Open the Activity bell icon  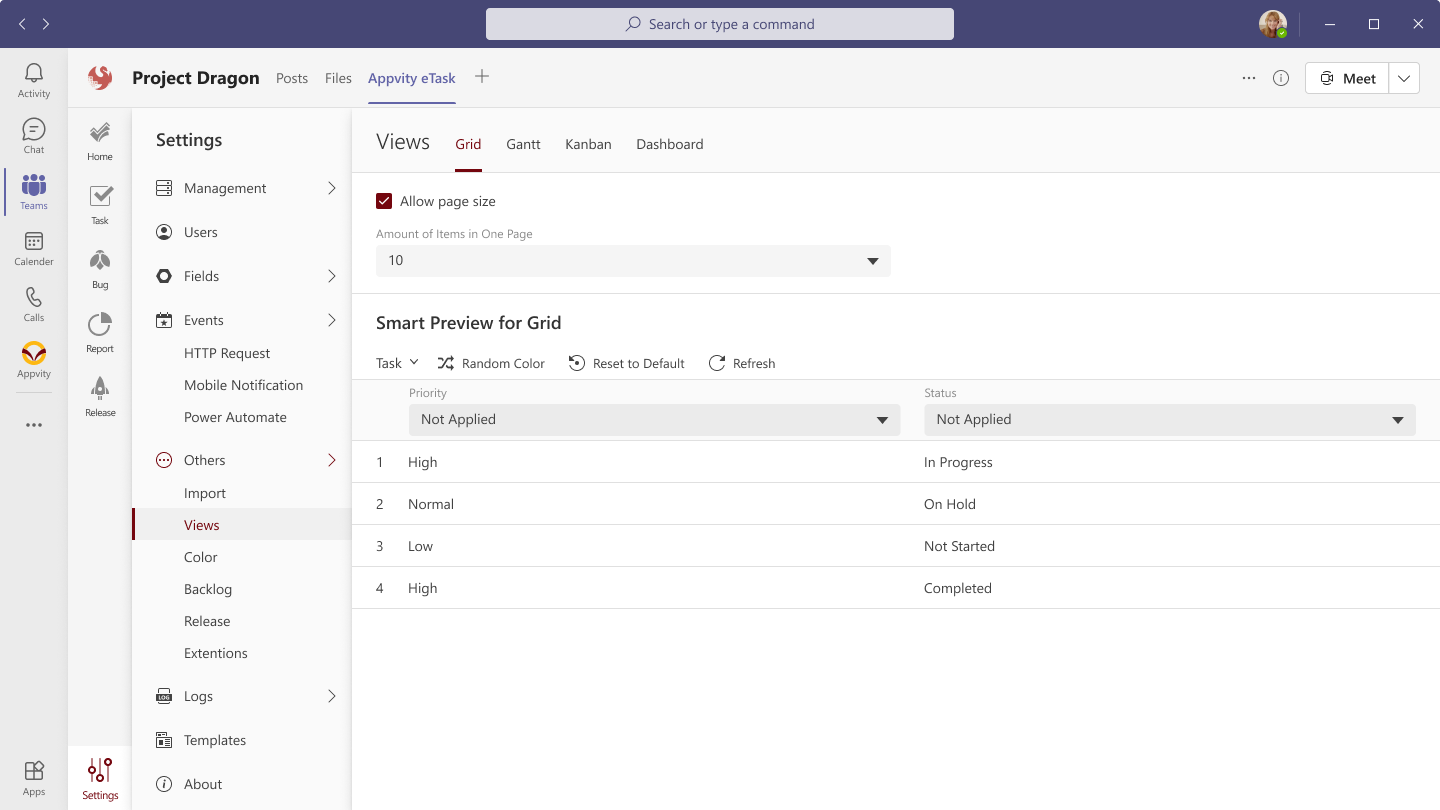click(x=34, y=74)
